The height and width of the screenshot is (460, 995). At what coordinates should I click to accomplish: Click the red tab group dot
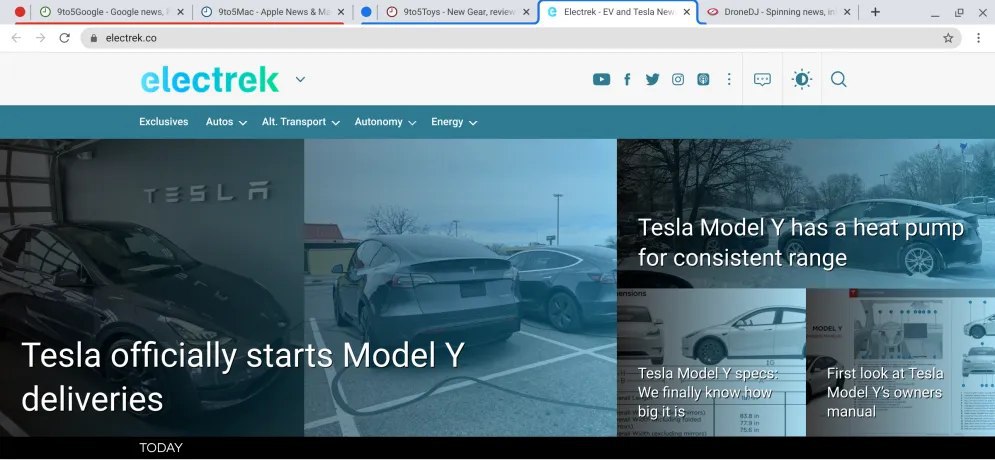coord(20,11)
